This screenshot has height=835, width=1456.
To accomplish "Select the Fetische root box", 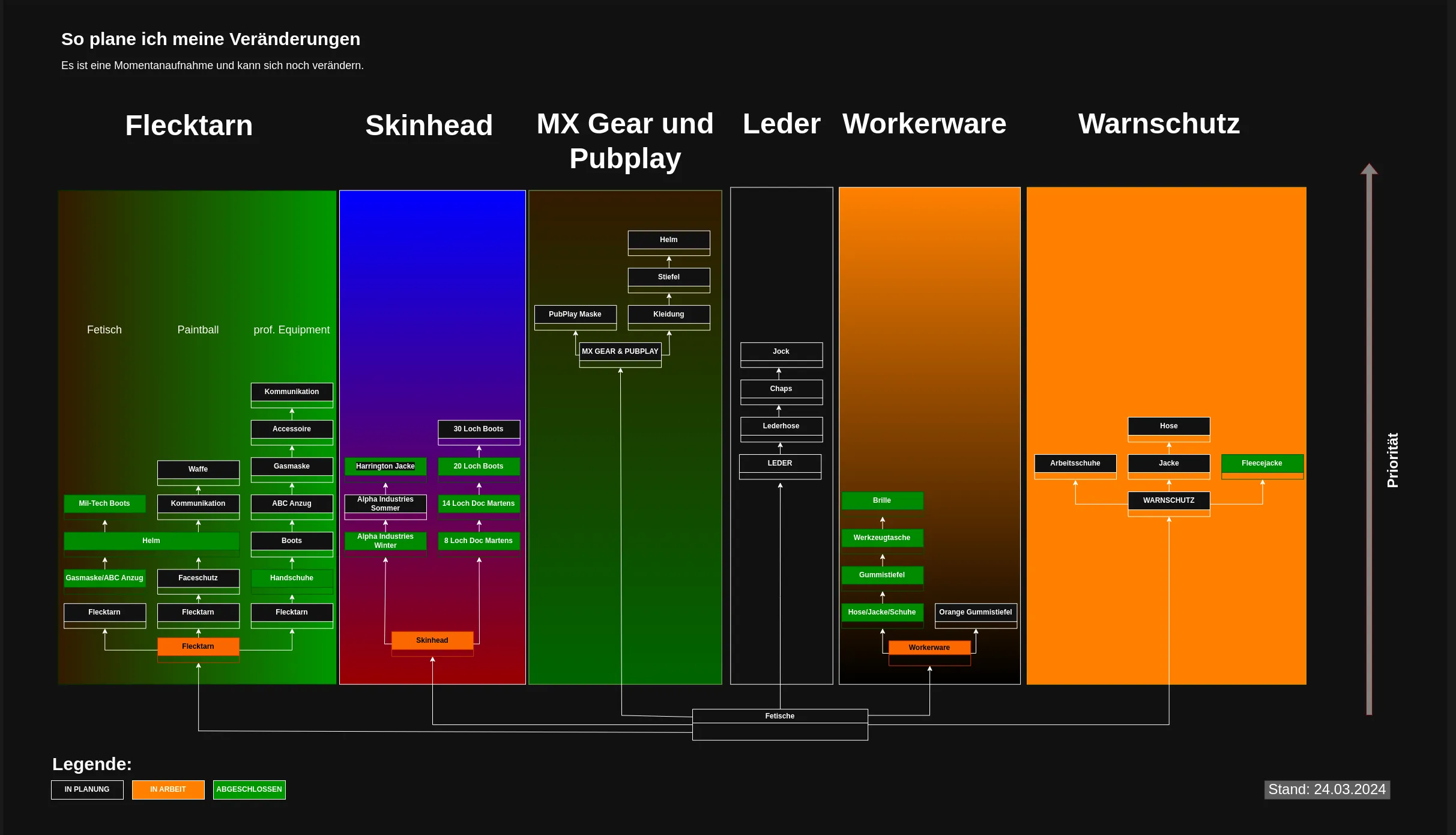I will 780,716.
